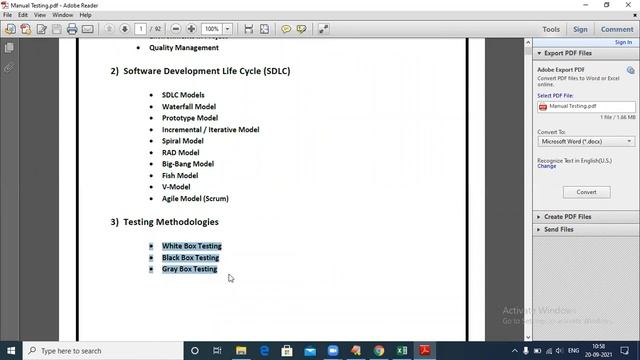Click the Highlight text icon

[x=301, y=29]
